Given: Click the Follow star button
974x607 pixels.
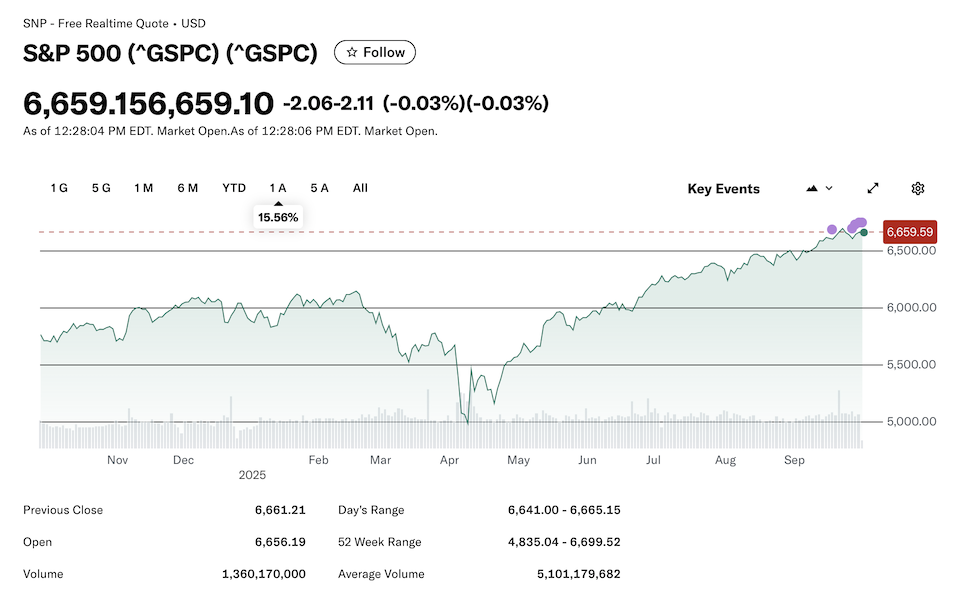Looking at the screenshot, I should [x=375, y=53].
